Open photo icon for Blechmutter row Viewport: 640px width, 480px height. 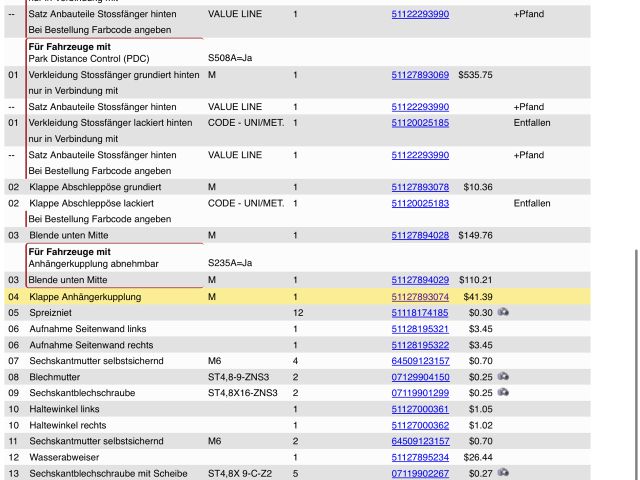coord(503,377)
